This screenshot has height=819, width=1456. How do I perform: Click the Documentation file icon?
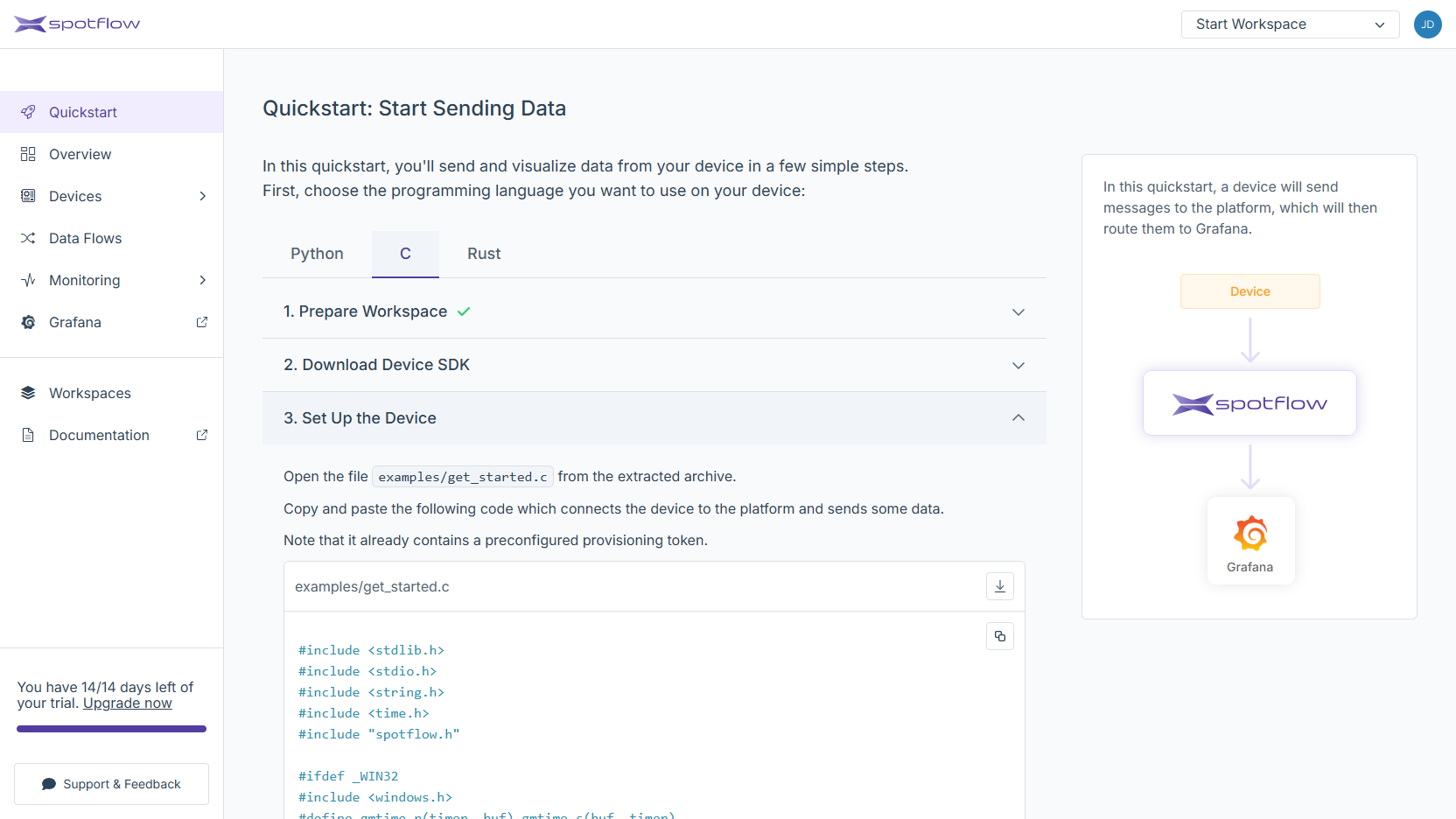click(x=28, y=435)
